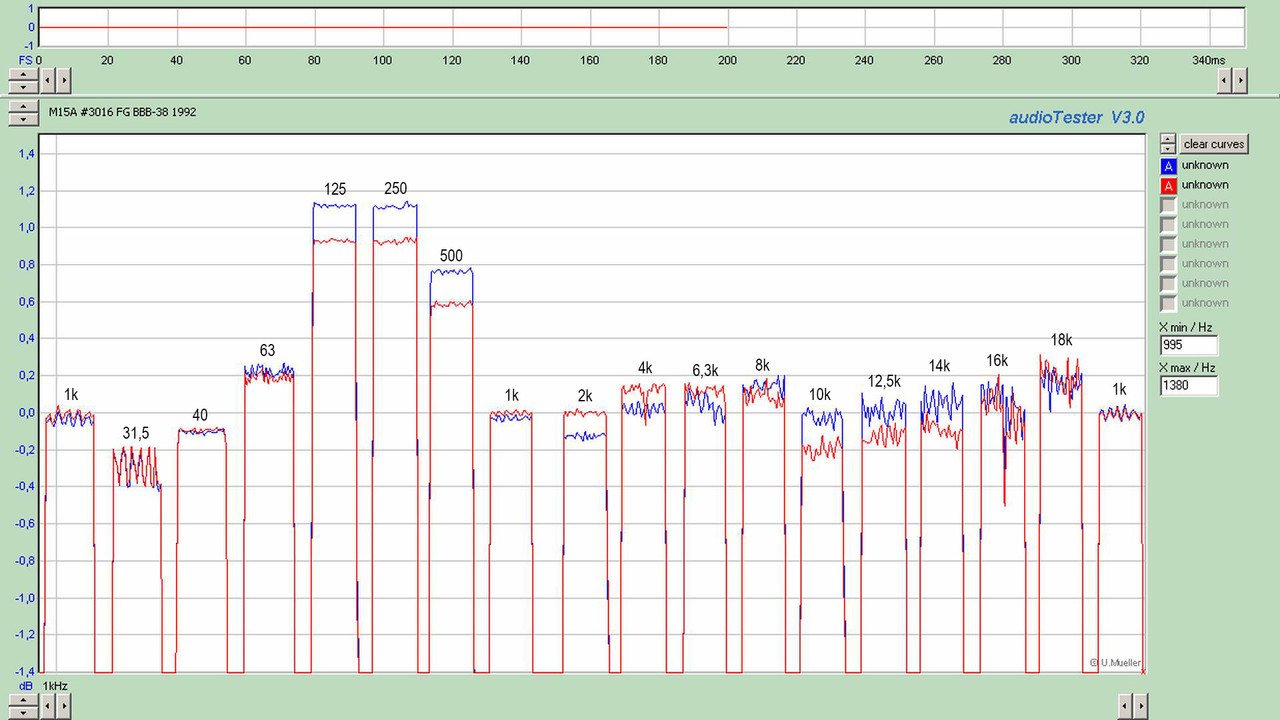Screen dimensions: 1280x720
Task: Click the 14k frequency label on the graph
Action: click(x=939, y=366)
